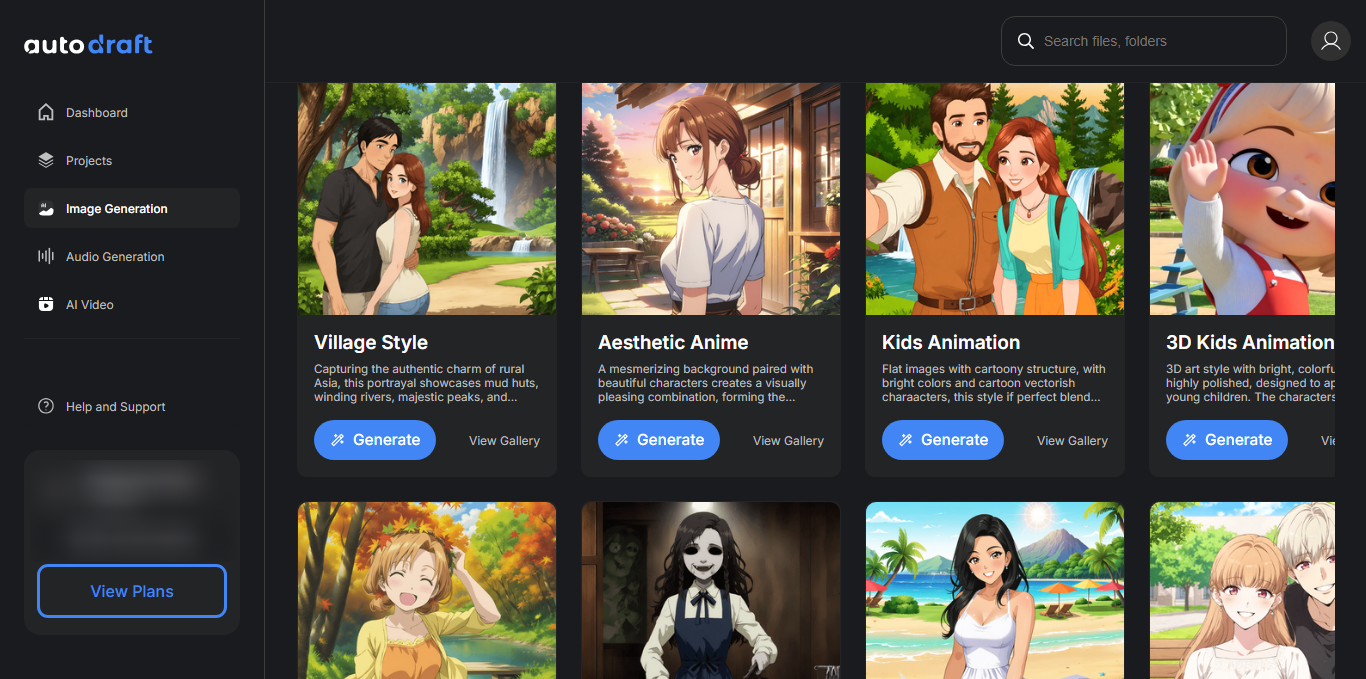1366x679 pixels.
Task: Generate a 3D Kids Animation image
Action: coord(1227,440)
